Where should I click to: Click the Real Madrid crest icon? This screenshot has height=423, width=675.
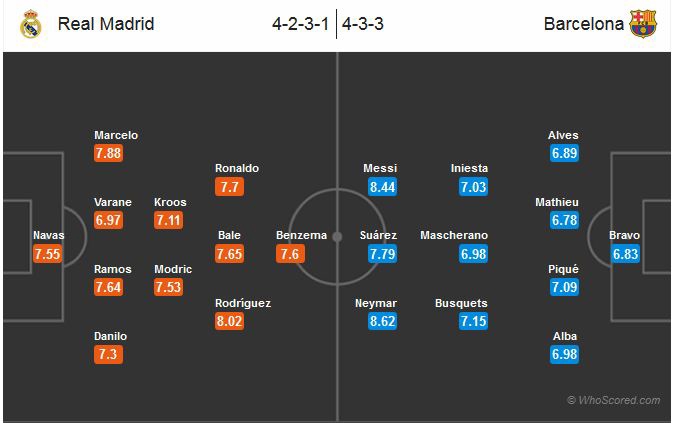point(31,24)
